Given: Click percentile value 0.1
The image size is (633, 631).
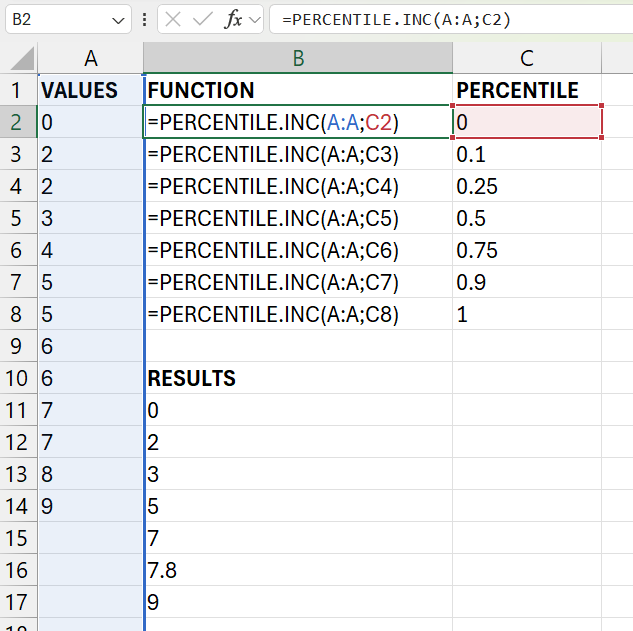Looking at the screenshot, I should [527, 154].
